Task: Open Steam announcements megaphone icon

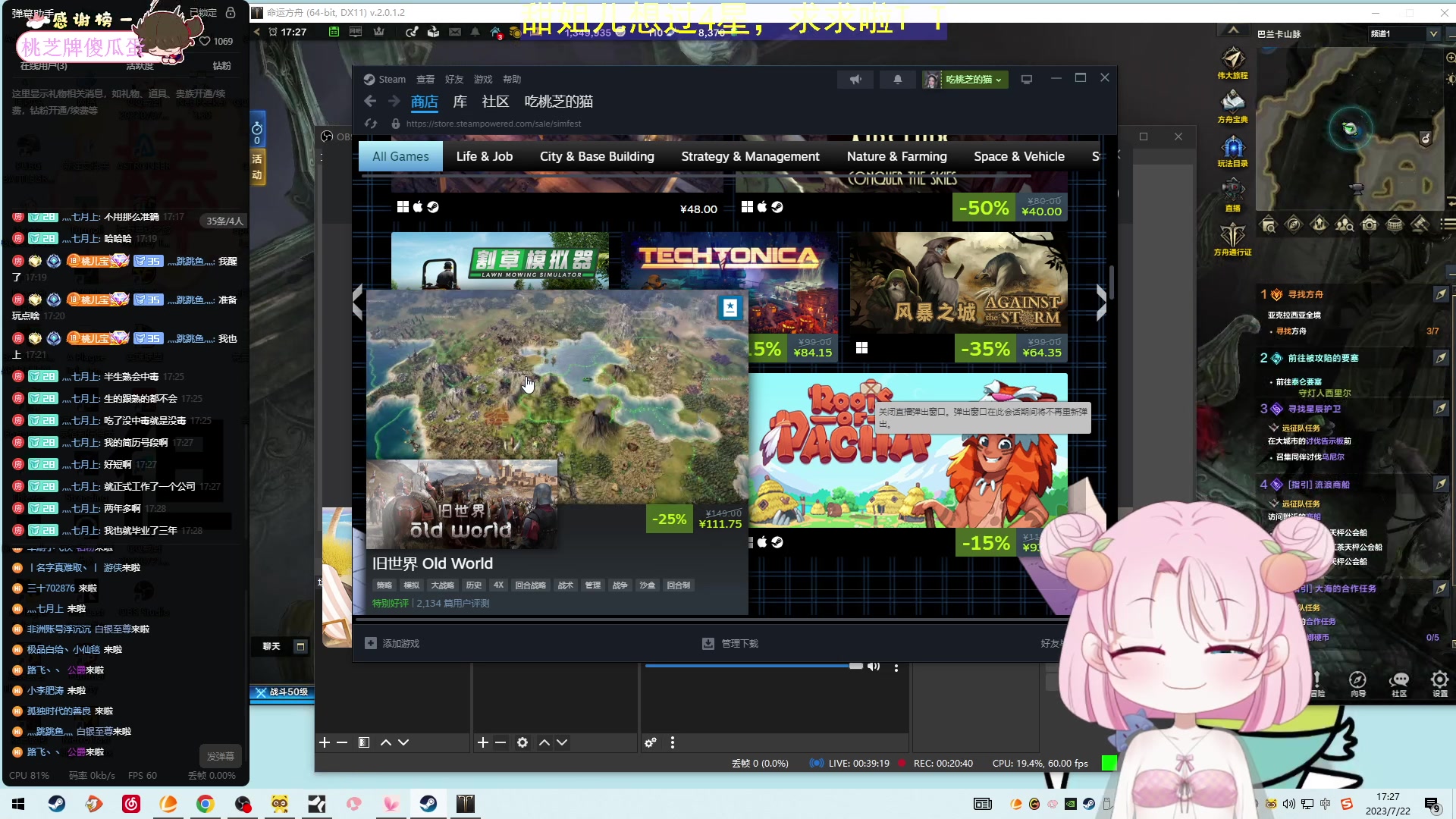Action: [855, 80]
